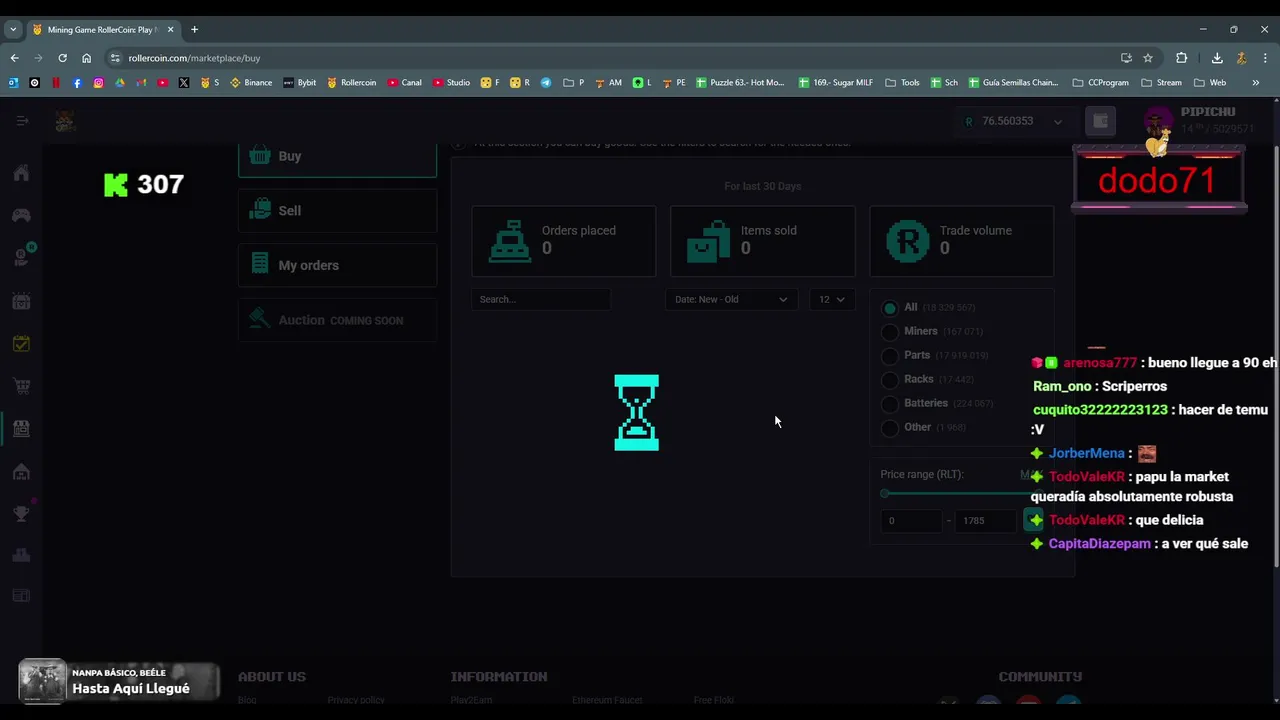Select the Mining Game RollerCoin browser tab
Image resolution: width=1280 pixels, height=720 pixels.
tap(103, 30)
